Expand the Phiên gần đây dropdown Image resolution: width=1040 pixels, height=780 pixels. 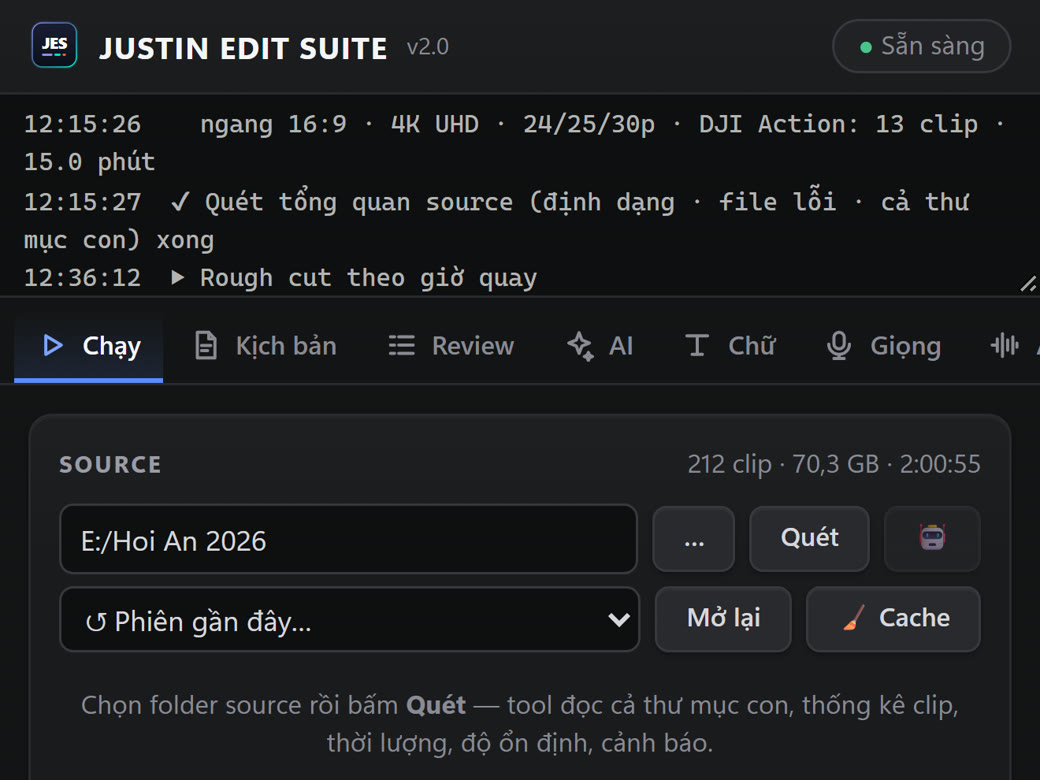350,620
